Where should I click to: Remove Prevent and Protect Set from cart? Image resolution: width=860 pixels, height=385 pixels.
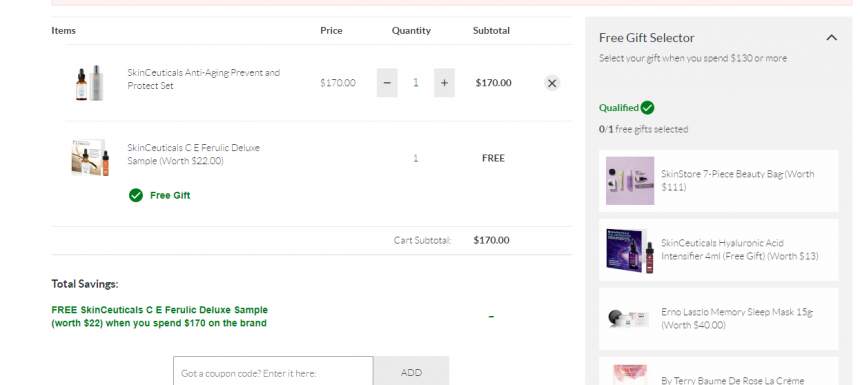pos(552,83)
